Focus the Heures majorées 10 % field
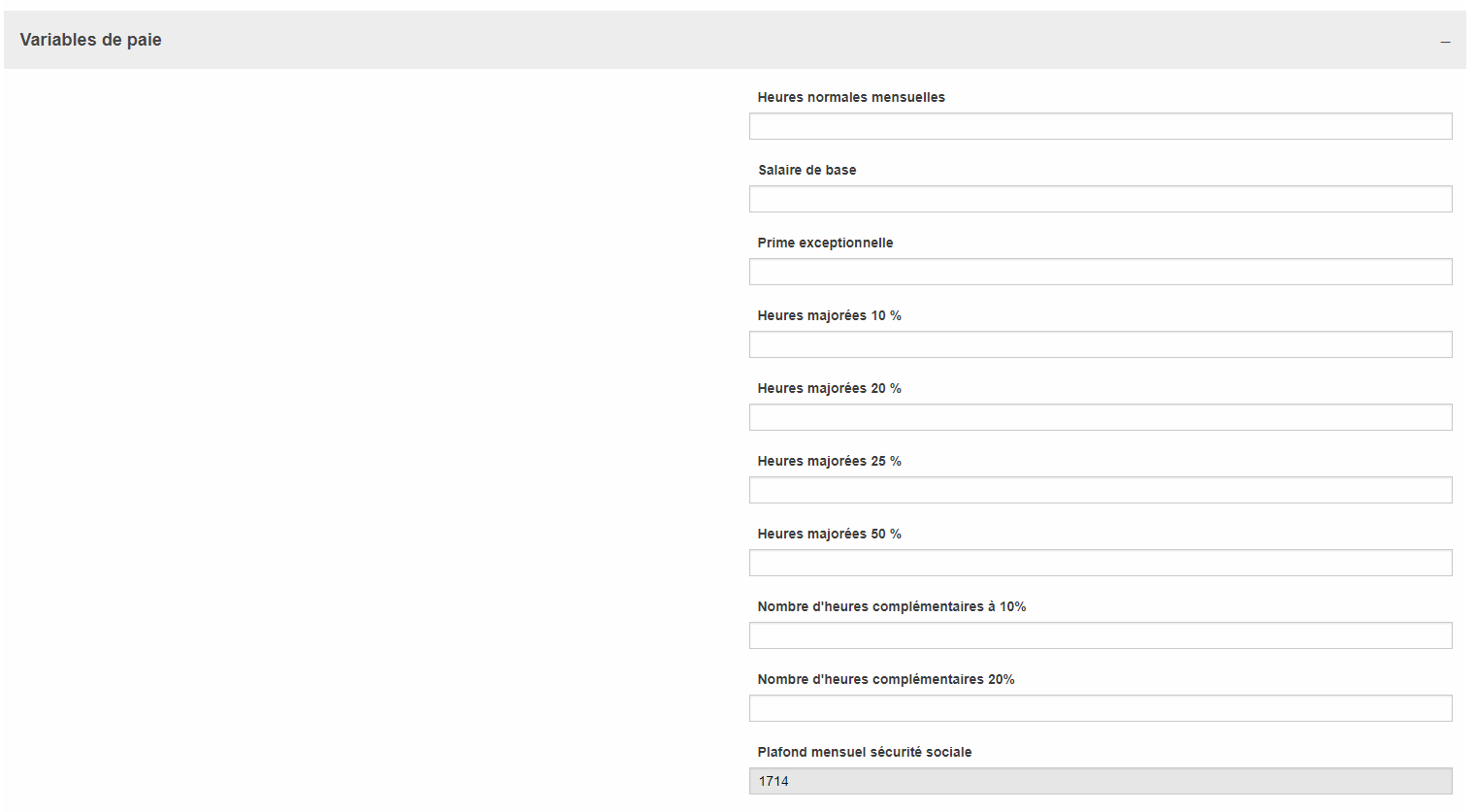 coord(1101,344)
